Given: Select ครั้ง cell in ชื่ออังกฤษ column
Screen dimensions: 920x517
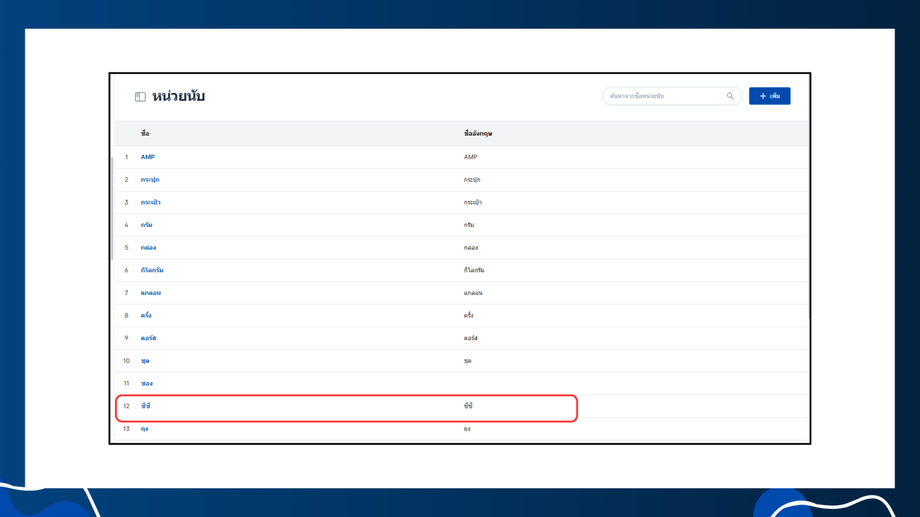Looking at the screenshot, I should (468, 315).
